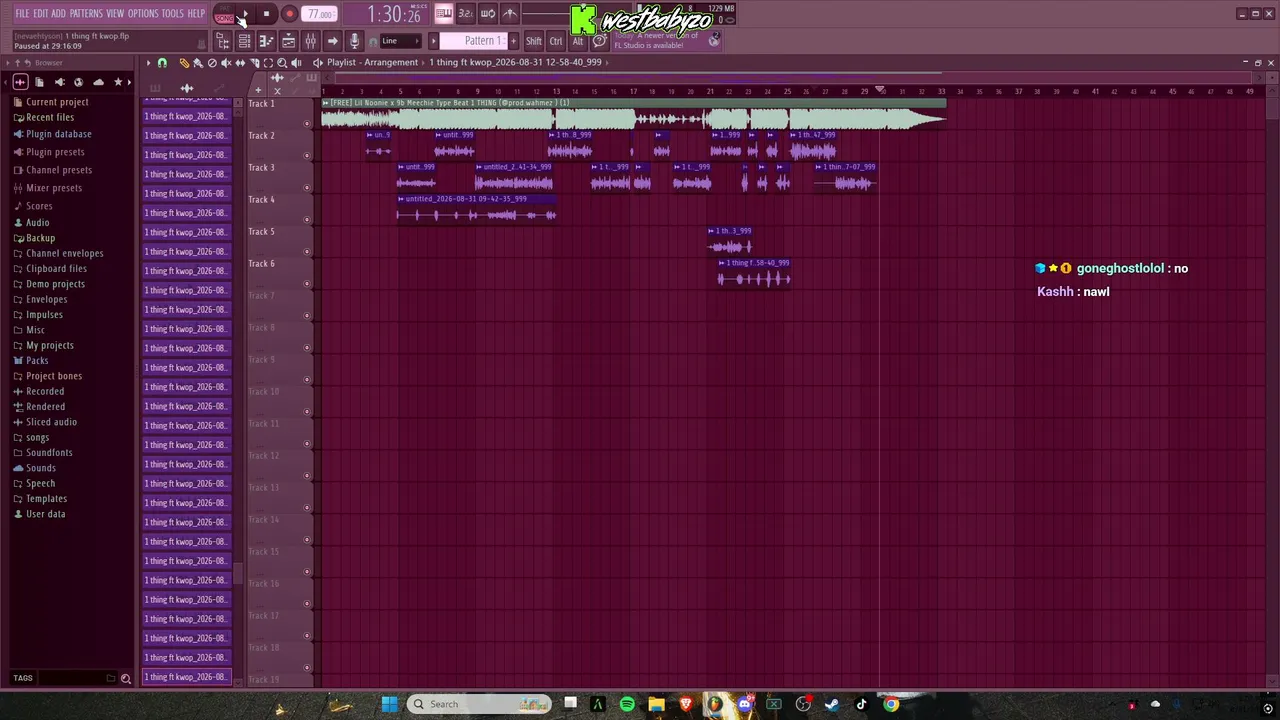The image size is (1280, 720).
Task: Select the Zoom magnifier tool in playlist
Action: (x=282, y=63)
